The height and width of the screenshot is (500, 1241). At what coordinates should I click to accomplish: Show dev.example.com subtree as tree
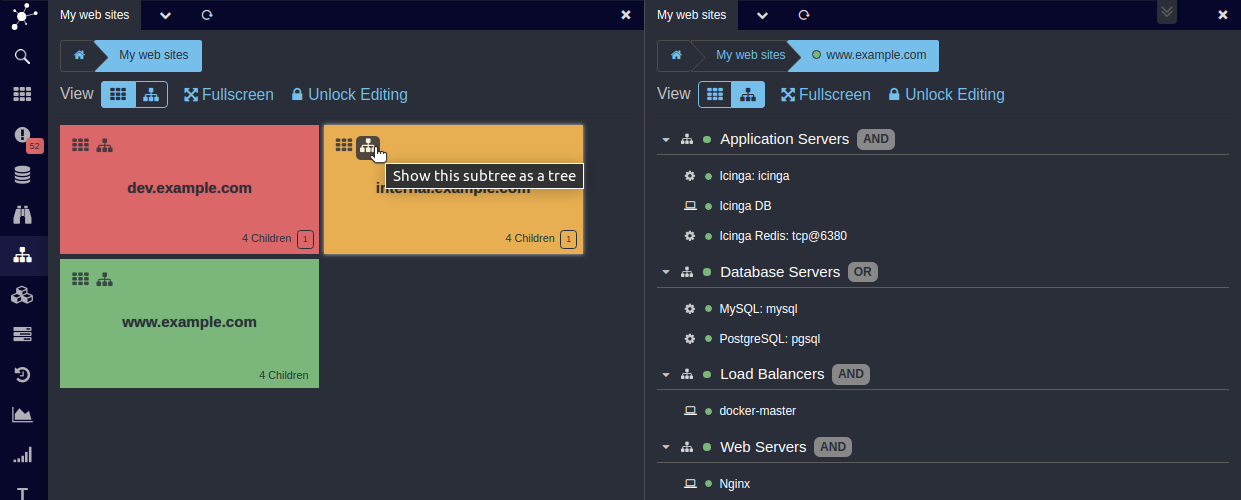point(105,145)
